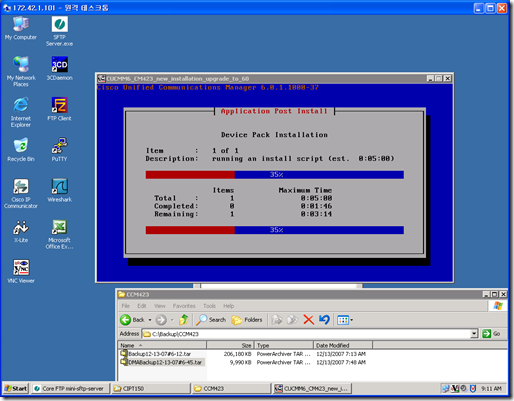Switch to CUCMM6_CM423 taskbar window
This screenshot has width=514, height=401.
point(312,388)
